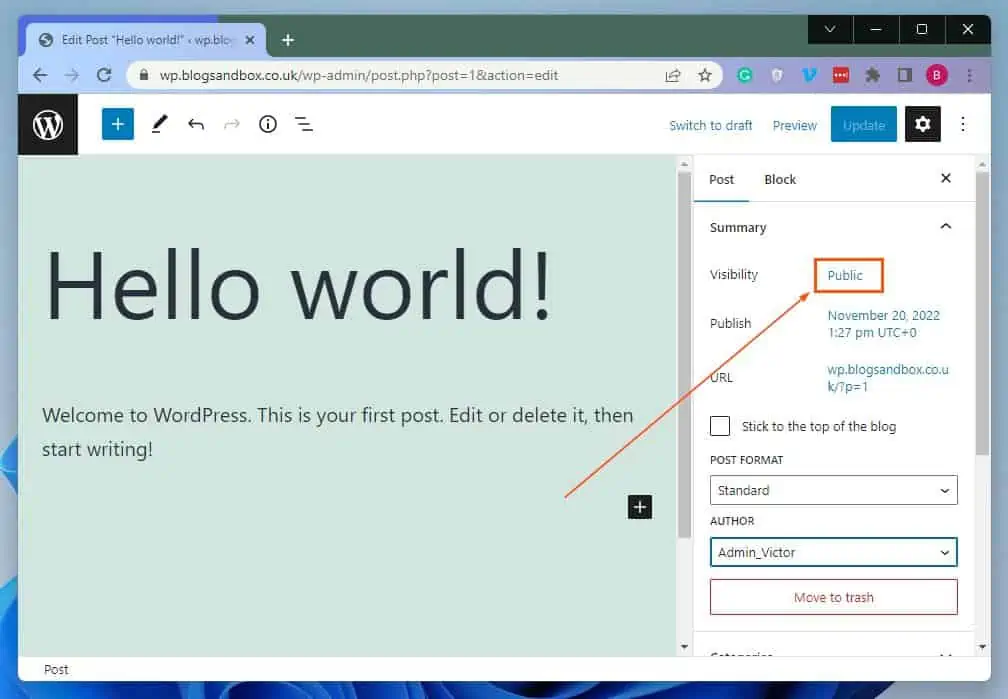Click the black add block button in canvas
1008x699 pixels.
(640, 507)
